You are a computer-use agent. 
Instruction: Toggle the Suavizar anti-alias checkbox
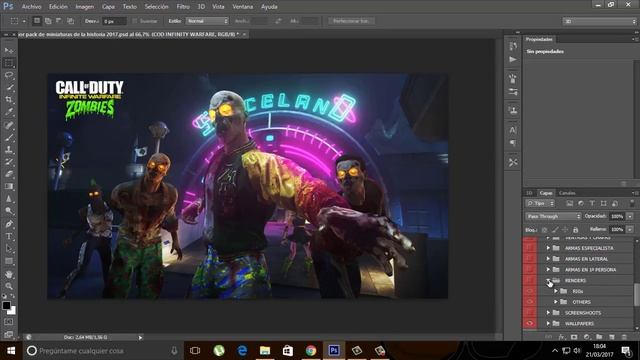[135, 21]
